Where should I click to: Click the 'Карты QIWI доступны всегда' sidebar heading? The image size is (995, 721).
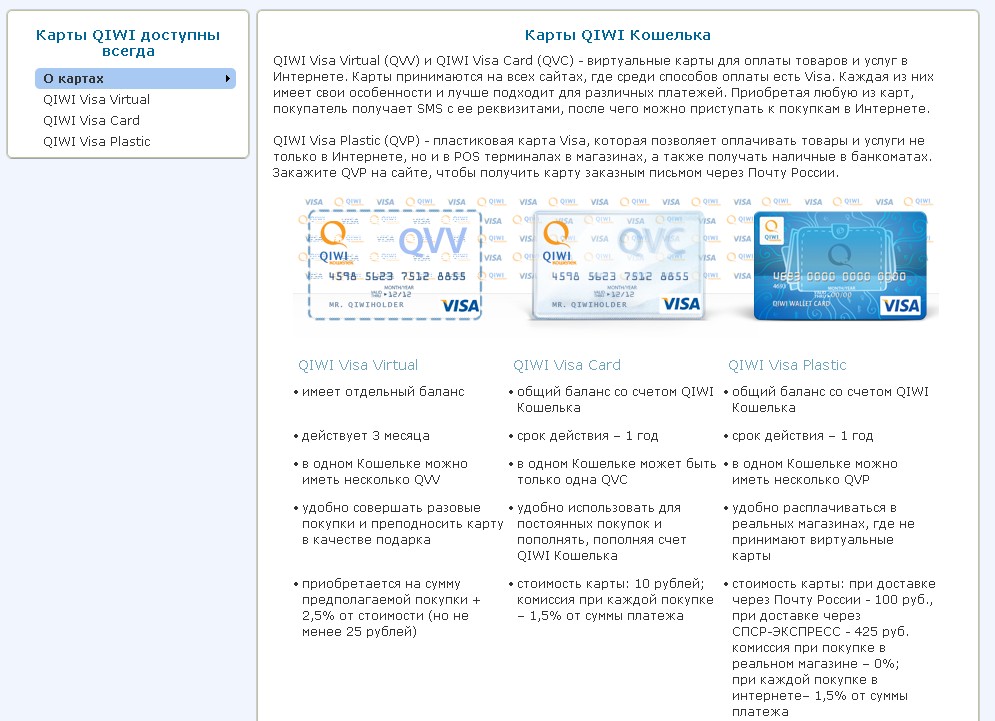[x=128, y=43]
